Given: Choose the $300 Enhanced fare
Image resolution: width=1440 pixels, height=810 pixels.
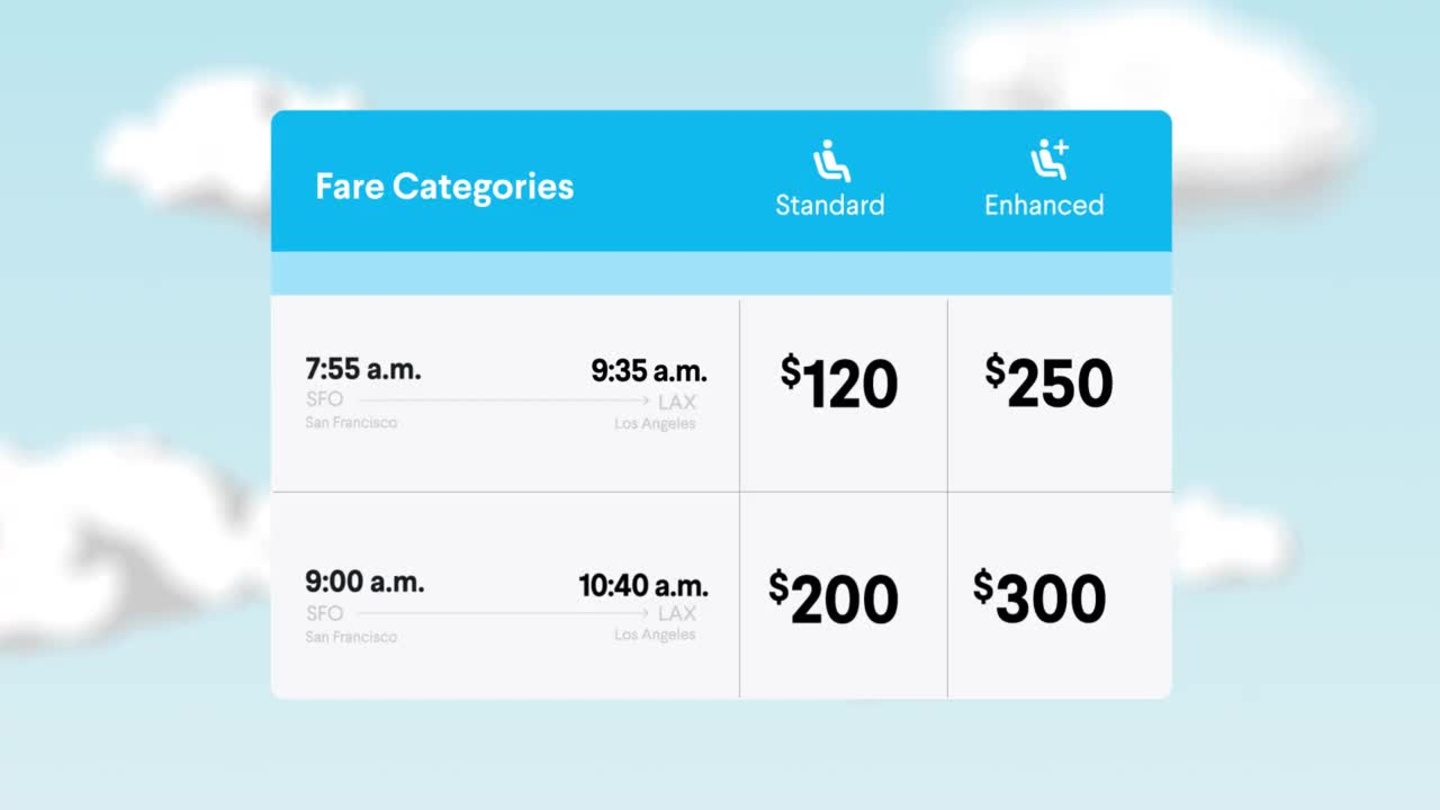Looking at the screenshot, I should [x=1040, y=598].
